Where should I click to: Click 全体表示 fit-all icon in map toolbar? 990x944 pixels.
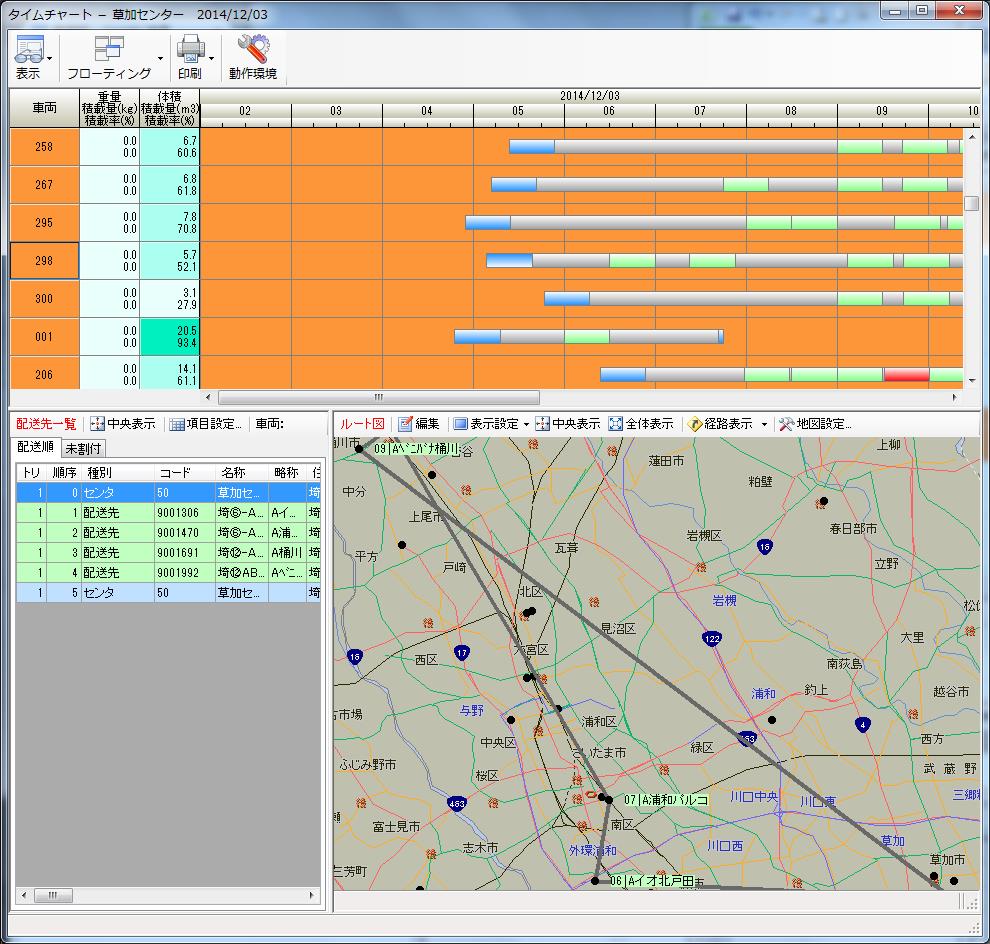616,424
